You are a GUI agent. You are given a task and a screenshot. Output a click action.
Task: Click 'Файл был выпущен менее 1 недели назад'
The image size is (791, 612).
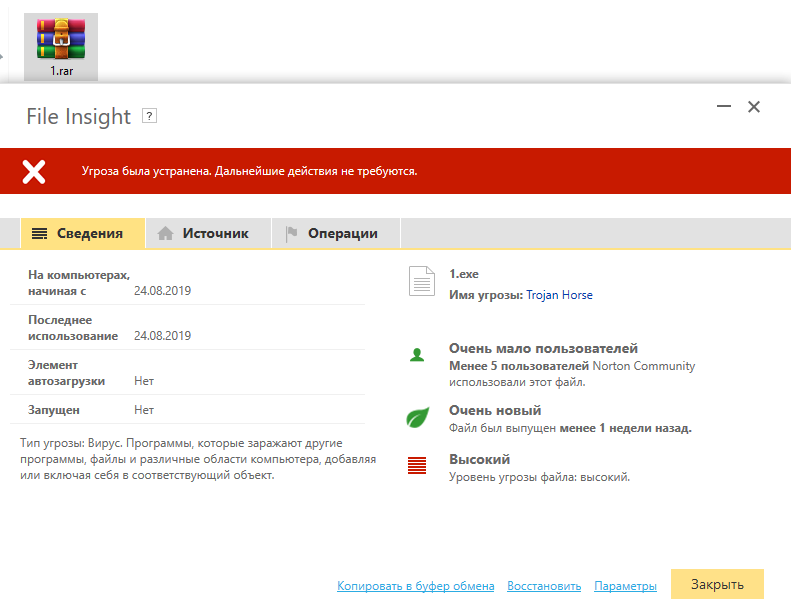(x=570, y=428)
